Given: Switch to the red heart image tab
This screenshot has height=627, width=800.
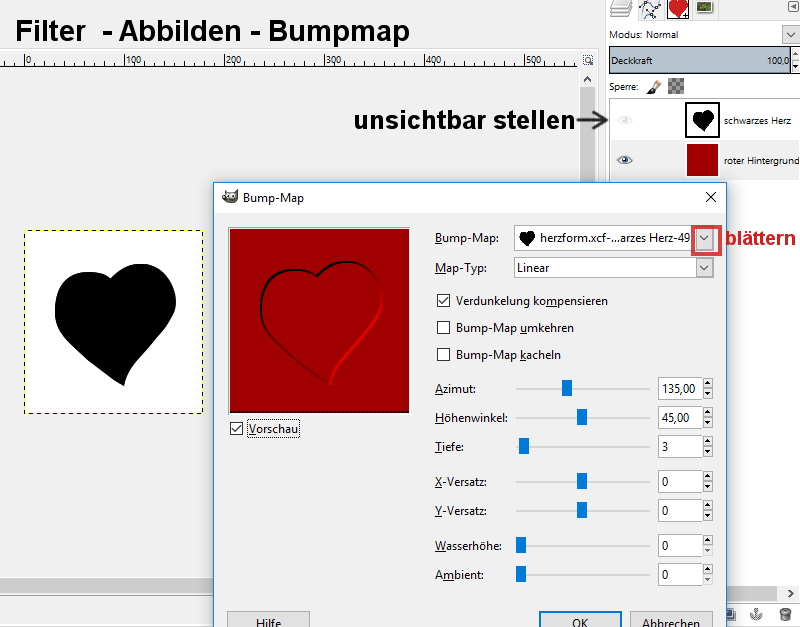Looking at the screenshot, I should pos(678,9).
